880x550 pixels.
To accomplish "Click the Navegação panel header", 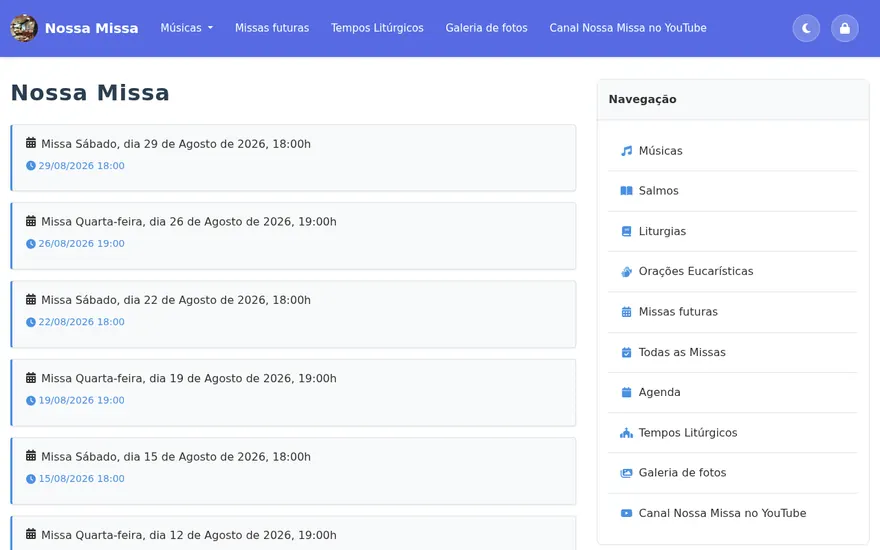I will 733,99.
